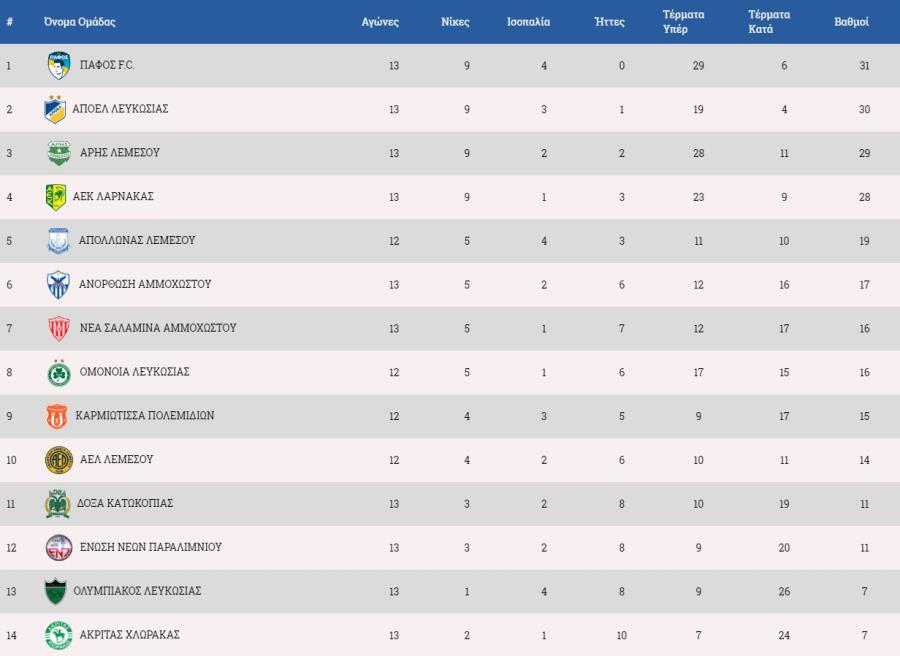
Task: Click the ΟΛΥΜΠΙΑΚΟΣ ΛΕΥΚΩΣΙΑΣ shield crest
Action: (56, 592)
